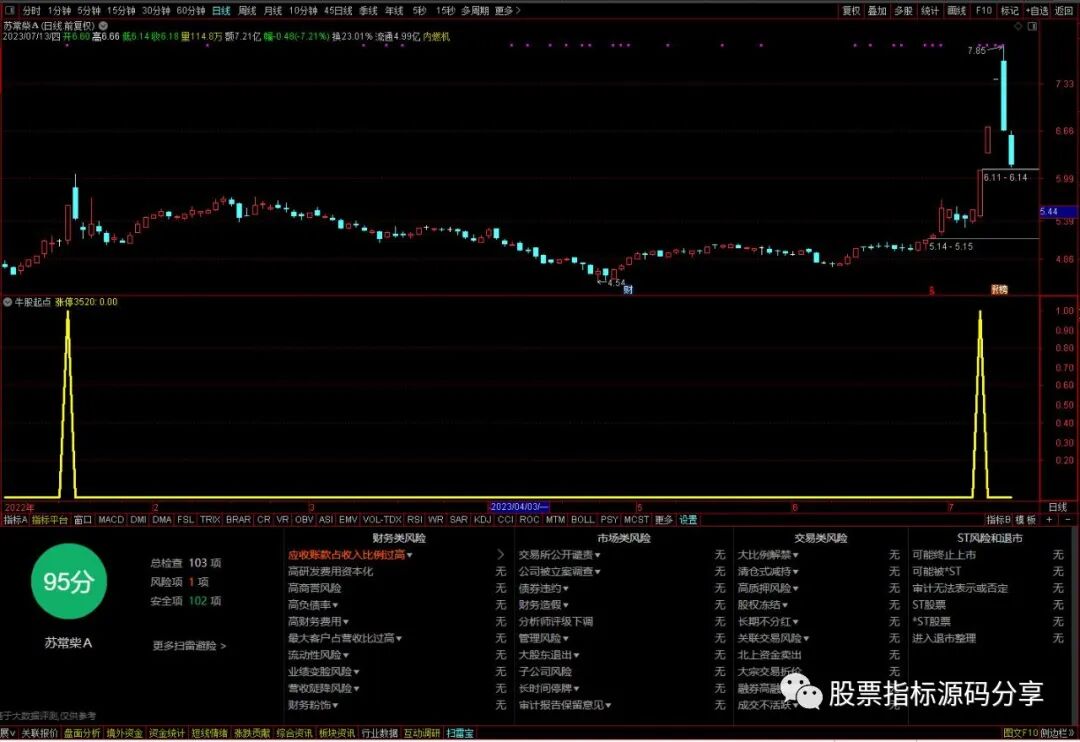Click the panel layout icon at top-left

click(10, 10)
